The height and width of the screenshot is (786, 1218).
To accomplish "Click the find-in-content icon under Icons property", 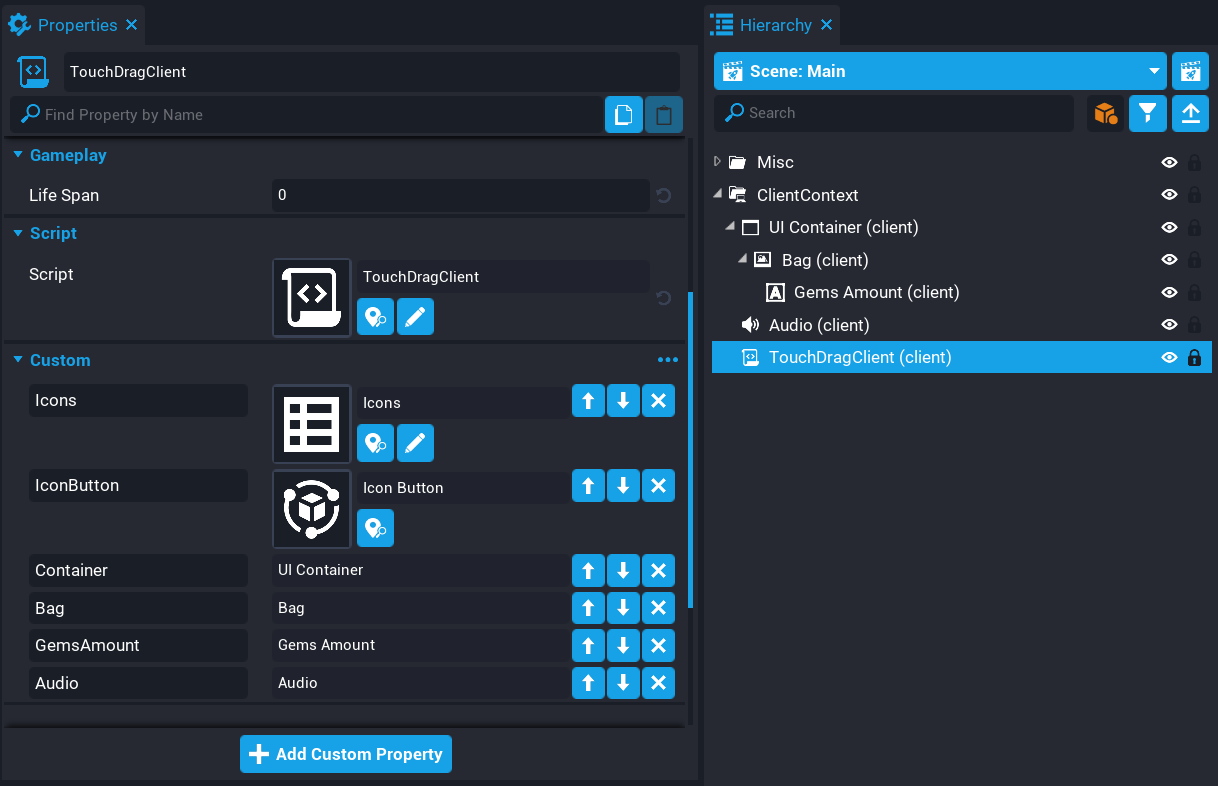I will coord(375,443).
